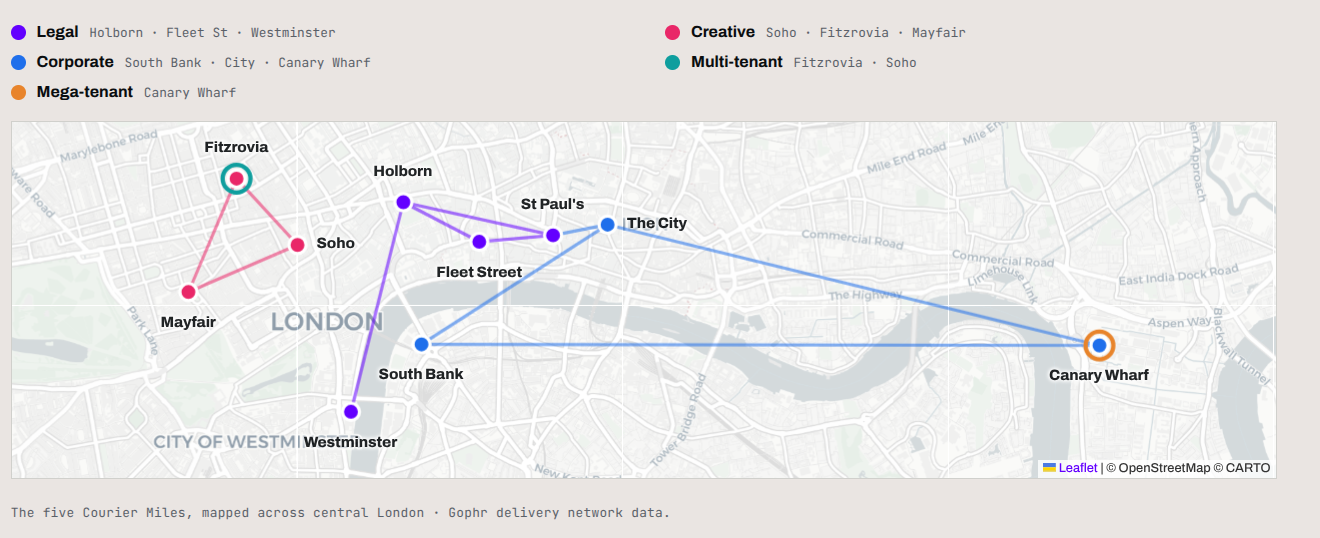Image resolution: width=1320 pixels, height=538 pixels.
Task: Click the Fleet Street map marker
Action: tap(479, 241)
